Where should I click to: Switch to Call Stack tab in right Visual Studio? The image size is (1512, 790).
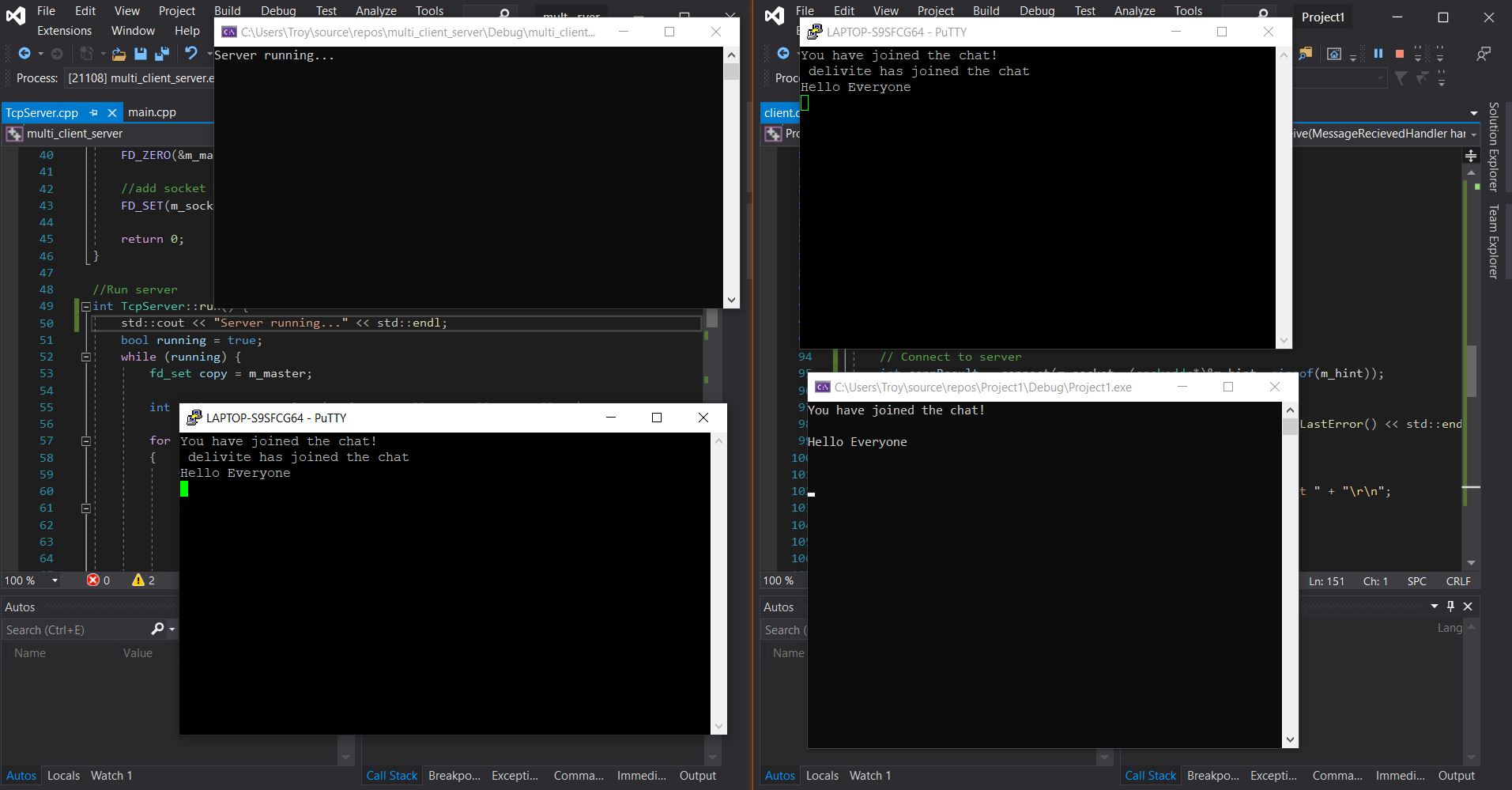1150,775
